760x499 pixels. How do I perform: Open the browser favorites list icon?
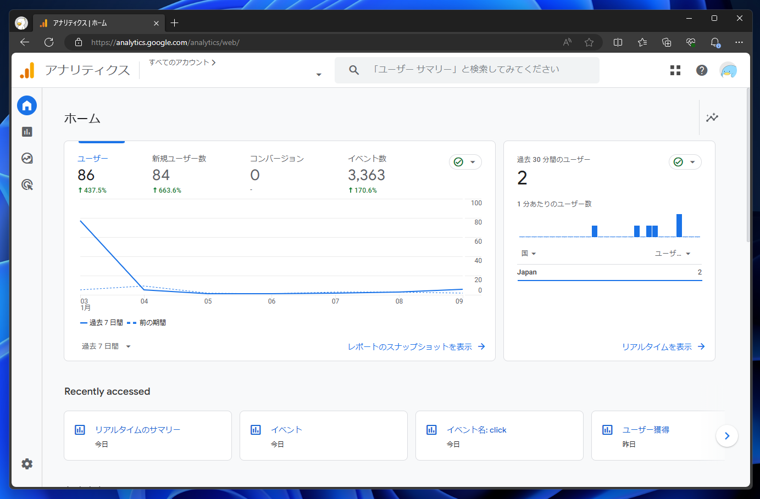(642, 42)
